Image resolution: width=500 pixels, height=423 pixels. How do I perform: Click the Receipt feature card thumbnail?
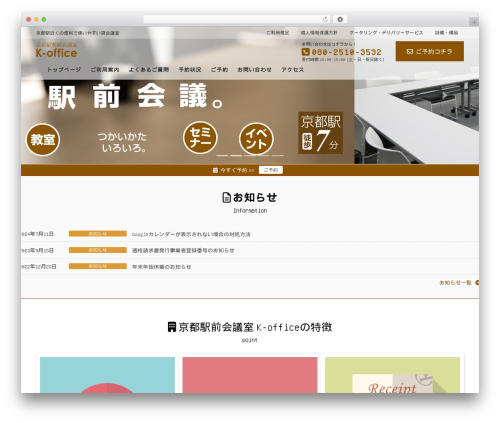pos(392,375)
